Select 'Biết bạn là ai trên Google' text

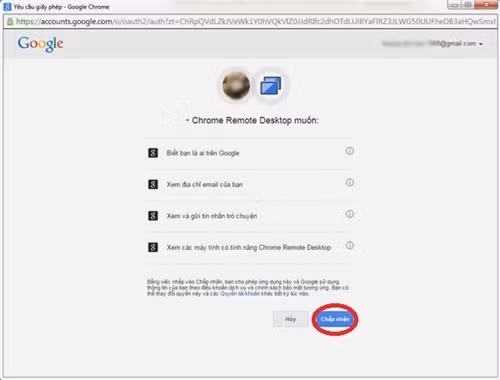click(x=203, y=153)
